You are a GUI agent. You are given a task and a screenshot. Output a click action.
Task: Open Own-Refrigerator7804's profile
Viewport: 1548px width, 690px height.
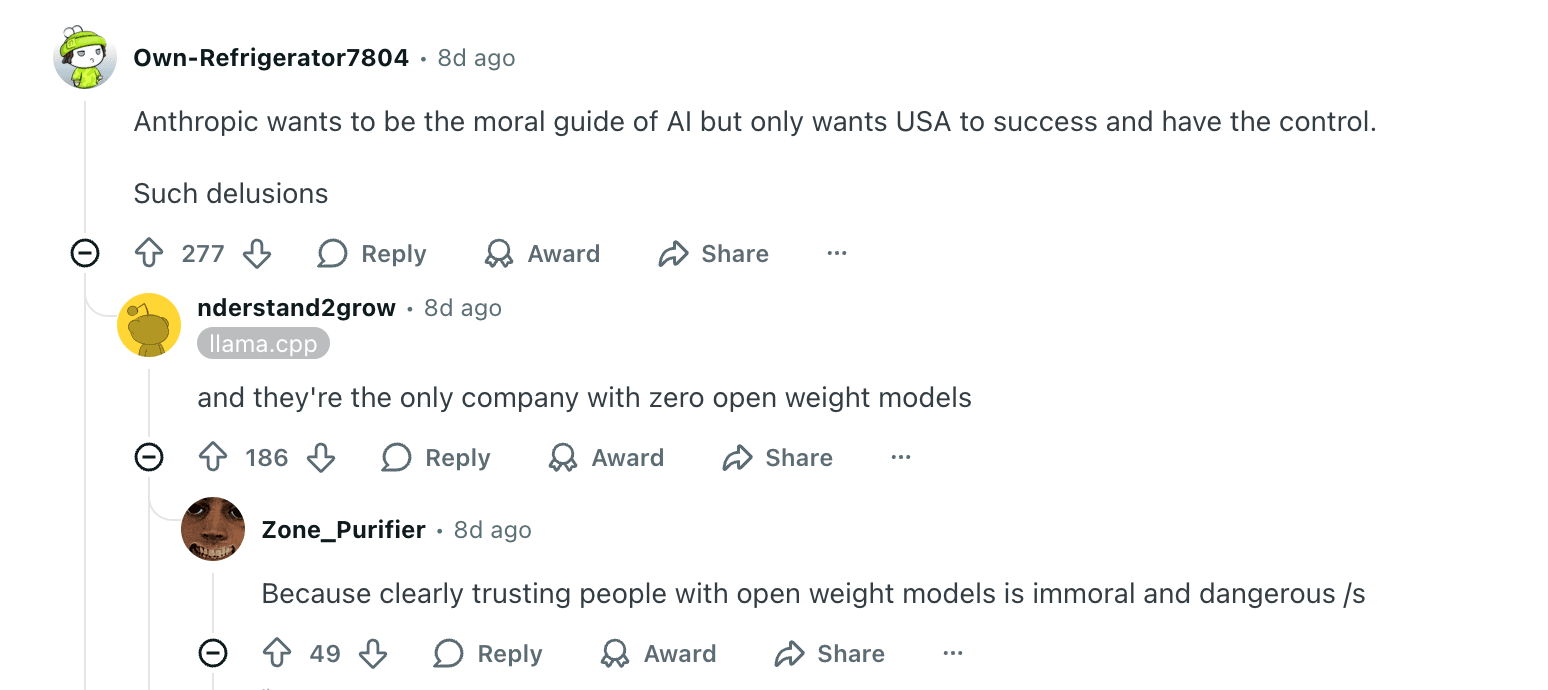coord(271,57)
